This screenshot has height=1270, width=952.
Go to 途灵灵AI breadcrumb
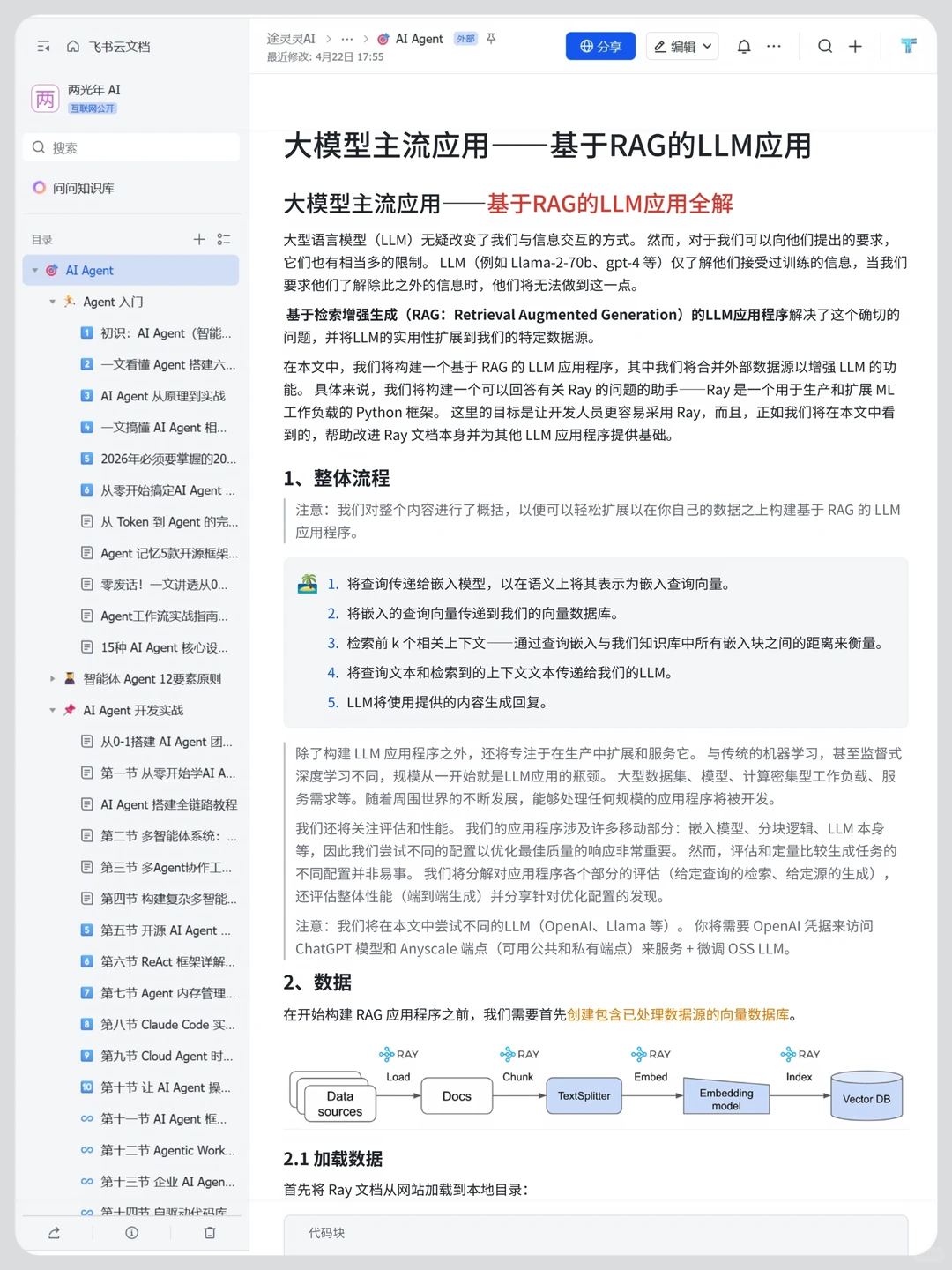click(291, 39)
